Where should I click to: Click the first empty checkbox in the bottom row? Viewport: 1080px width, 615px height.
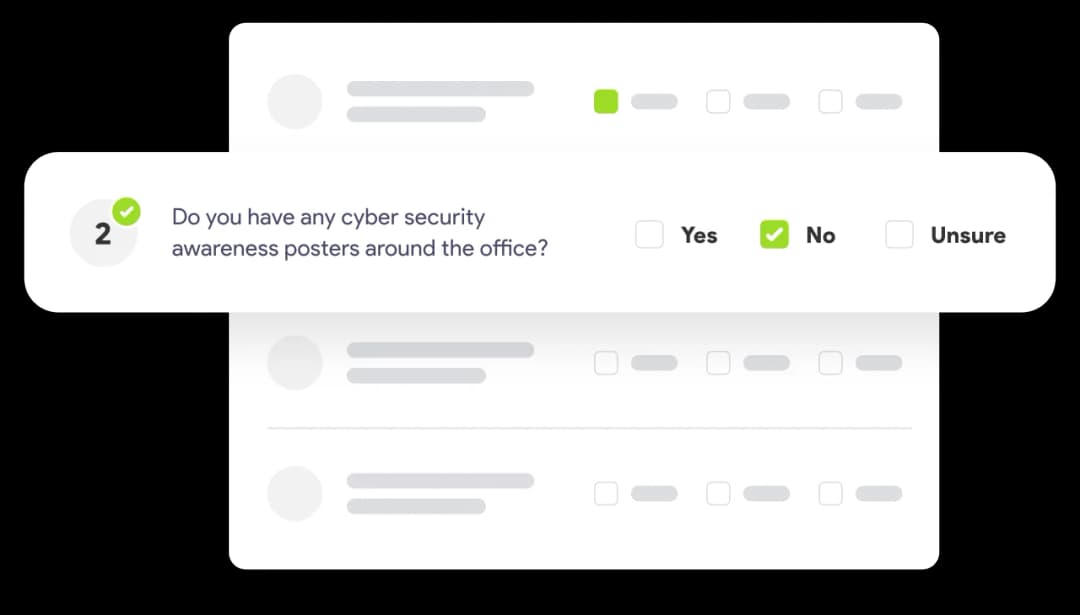pos(606,493)
